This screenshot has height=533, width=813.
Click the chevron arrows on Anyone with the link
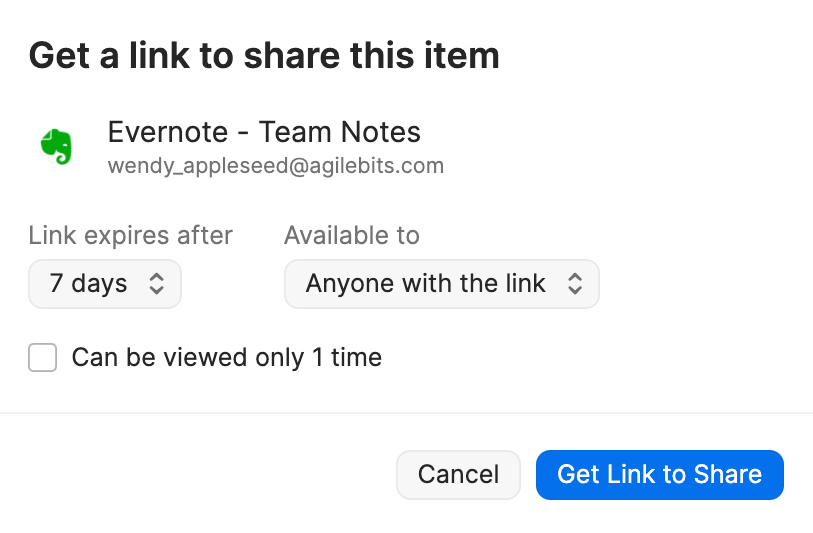(575, 284)
